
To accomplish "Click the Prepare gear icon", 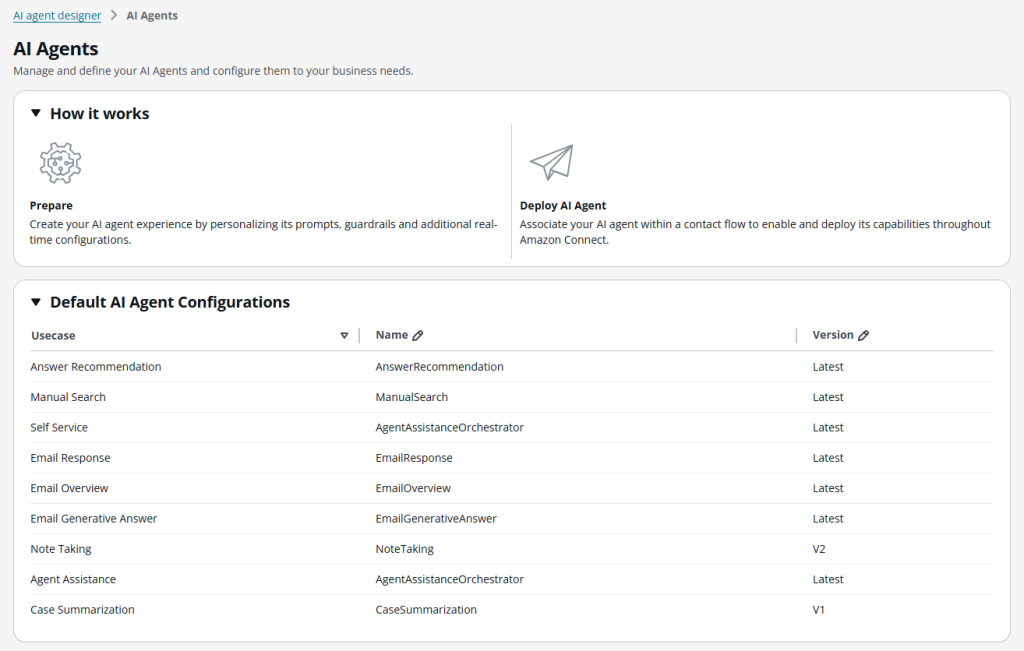I will [x=60, y=162].
